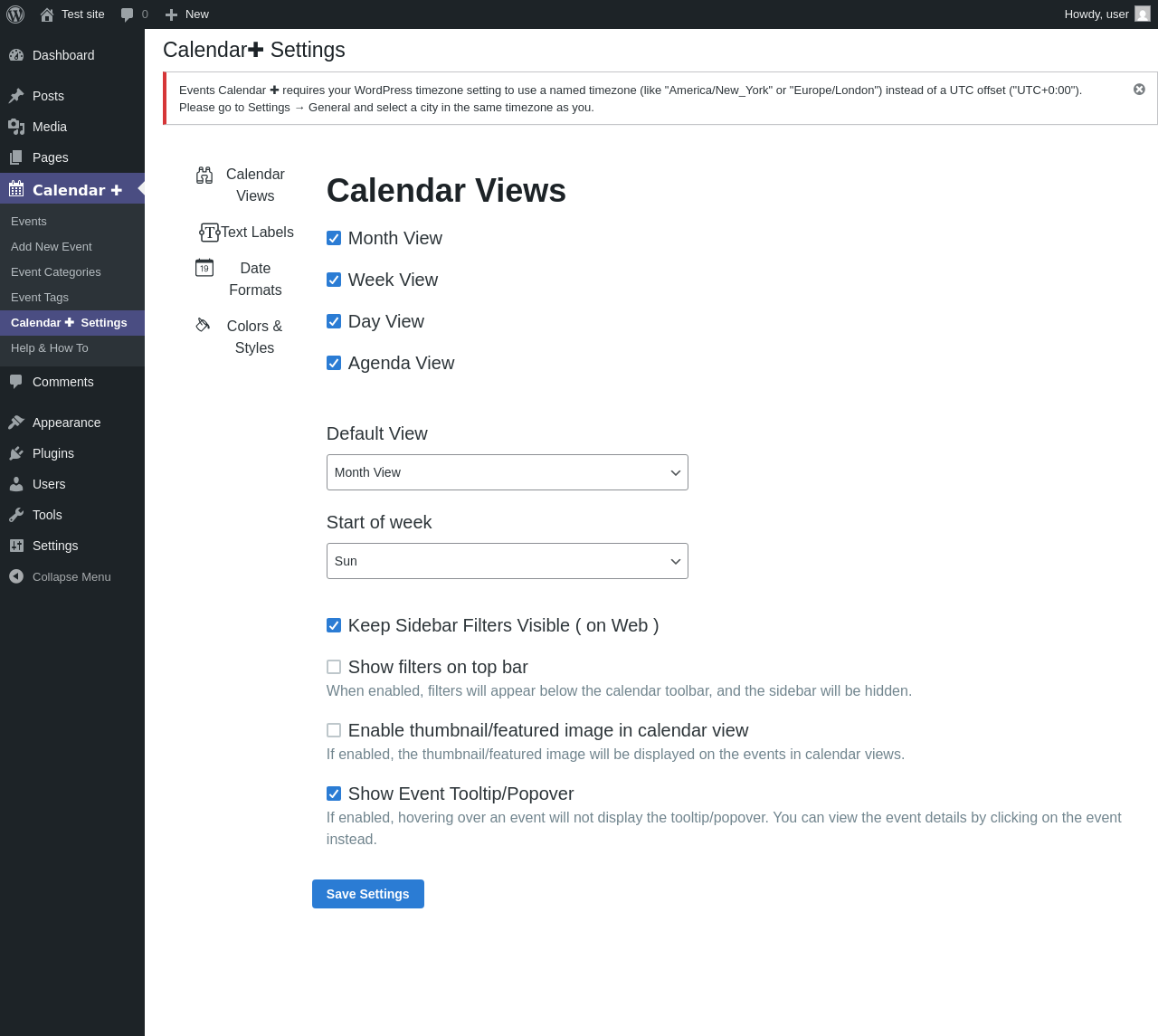Click the Howdy, user account link
Screen dimensions: 1158x1036
pos(1106,14)
